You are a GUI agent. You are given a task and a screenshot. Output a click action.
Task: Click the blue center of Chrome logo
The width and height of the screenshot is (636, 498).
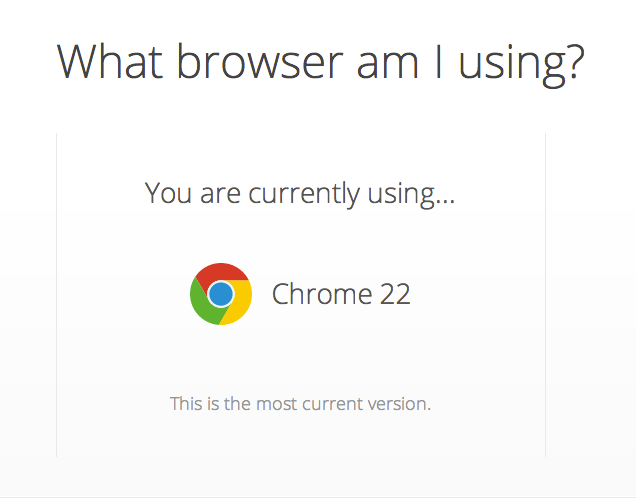click(221, 294)
